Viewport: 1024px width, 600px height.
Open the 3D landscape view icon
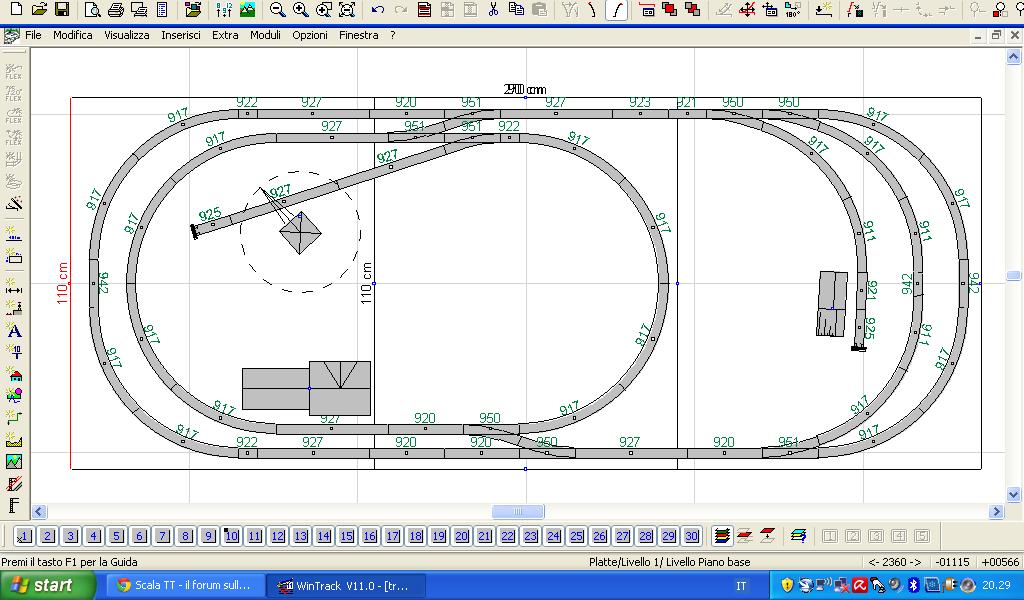click(248, 9)
